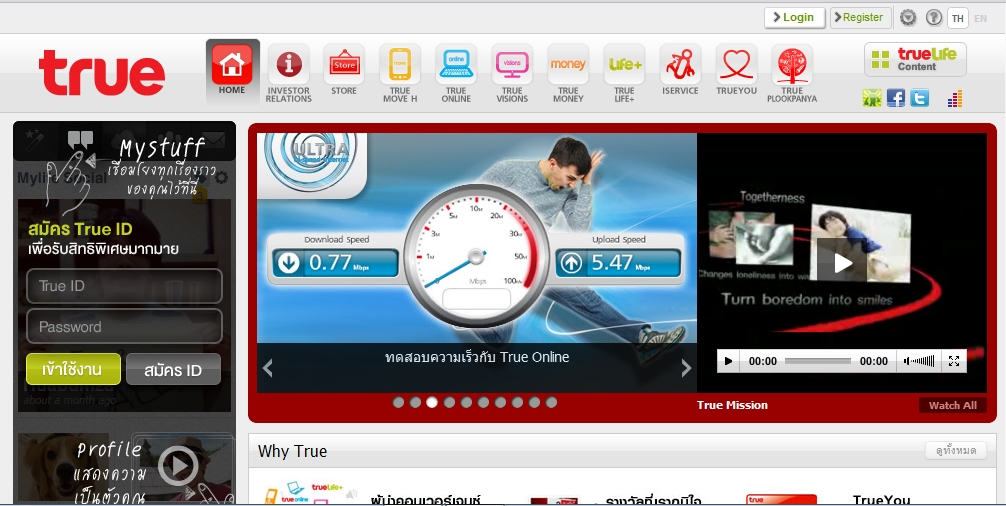Play video with large overlay play button
This screenshot has width=1006, height=506.
[842, 262]
